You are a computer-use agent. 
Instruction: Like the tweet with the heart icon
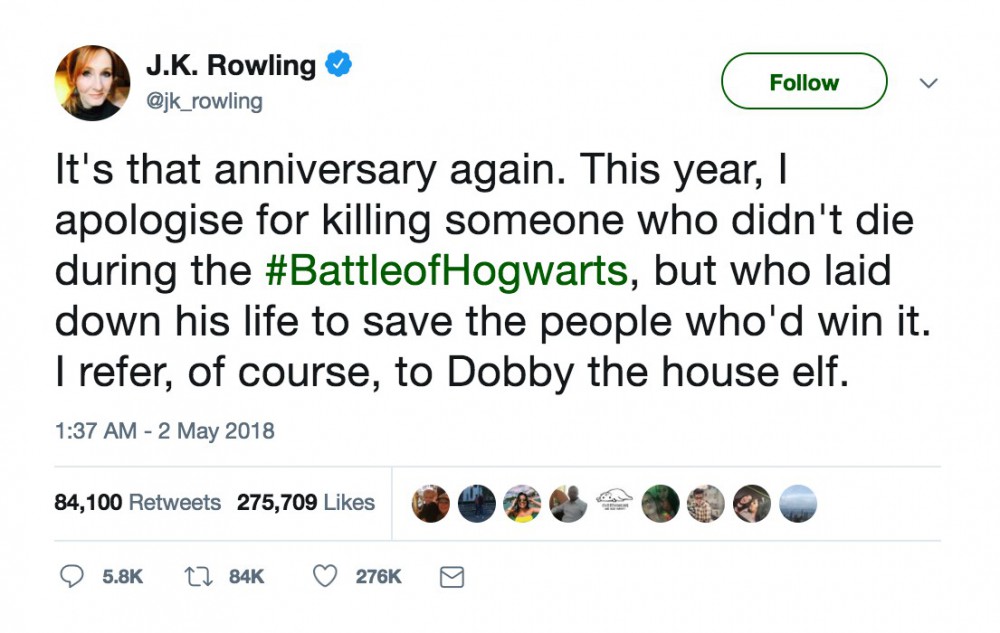click(x=325, y=576)
